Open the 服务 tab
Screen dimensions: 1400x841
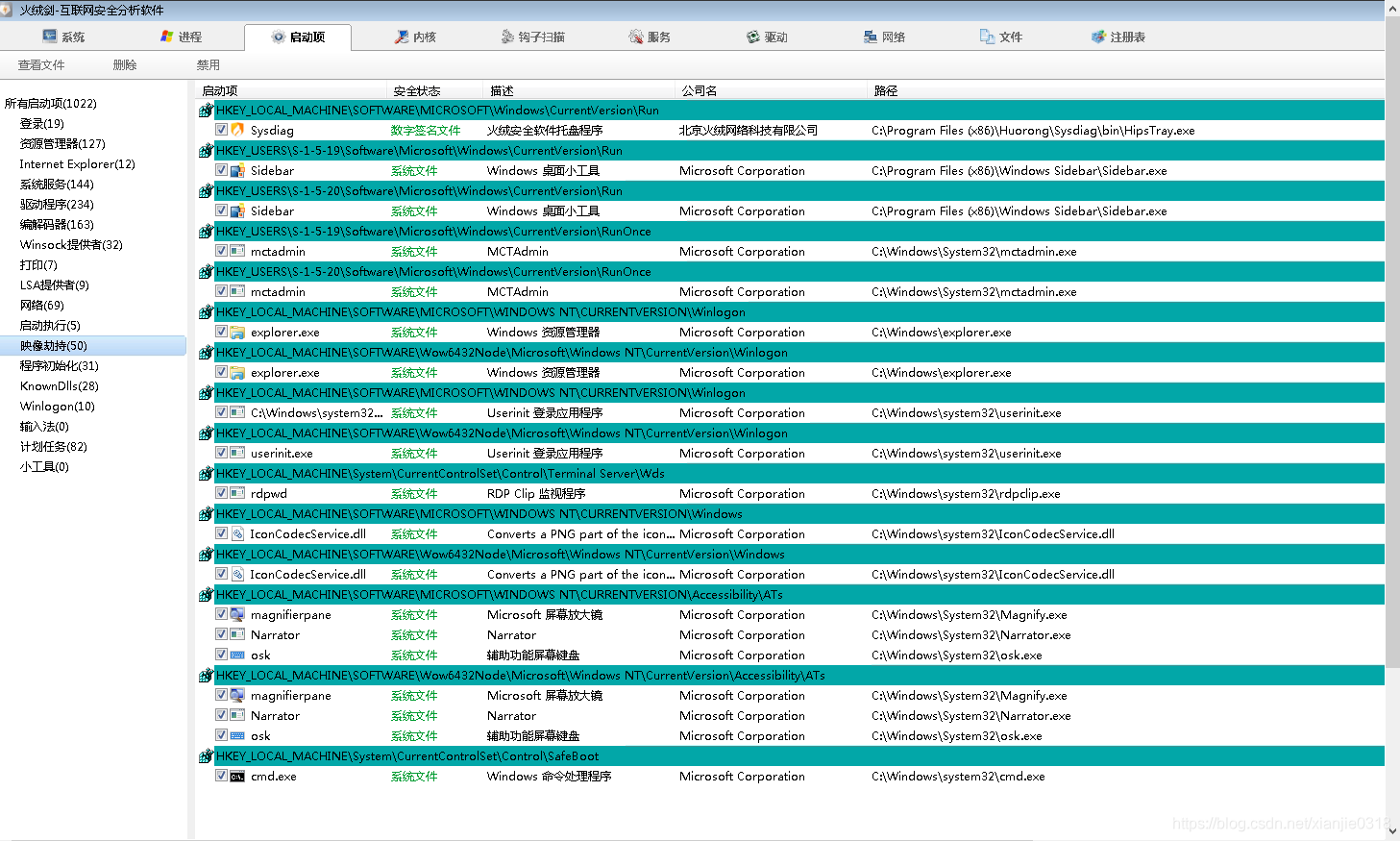[650, 37]
